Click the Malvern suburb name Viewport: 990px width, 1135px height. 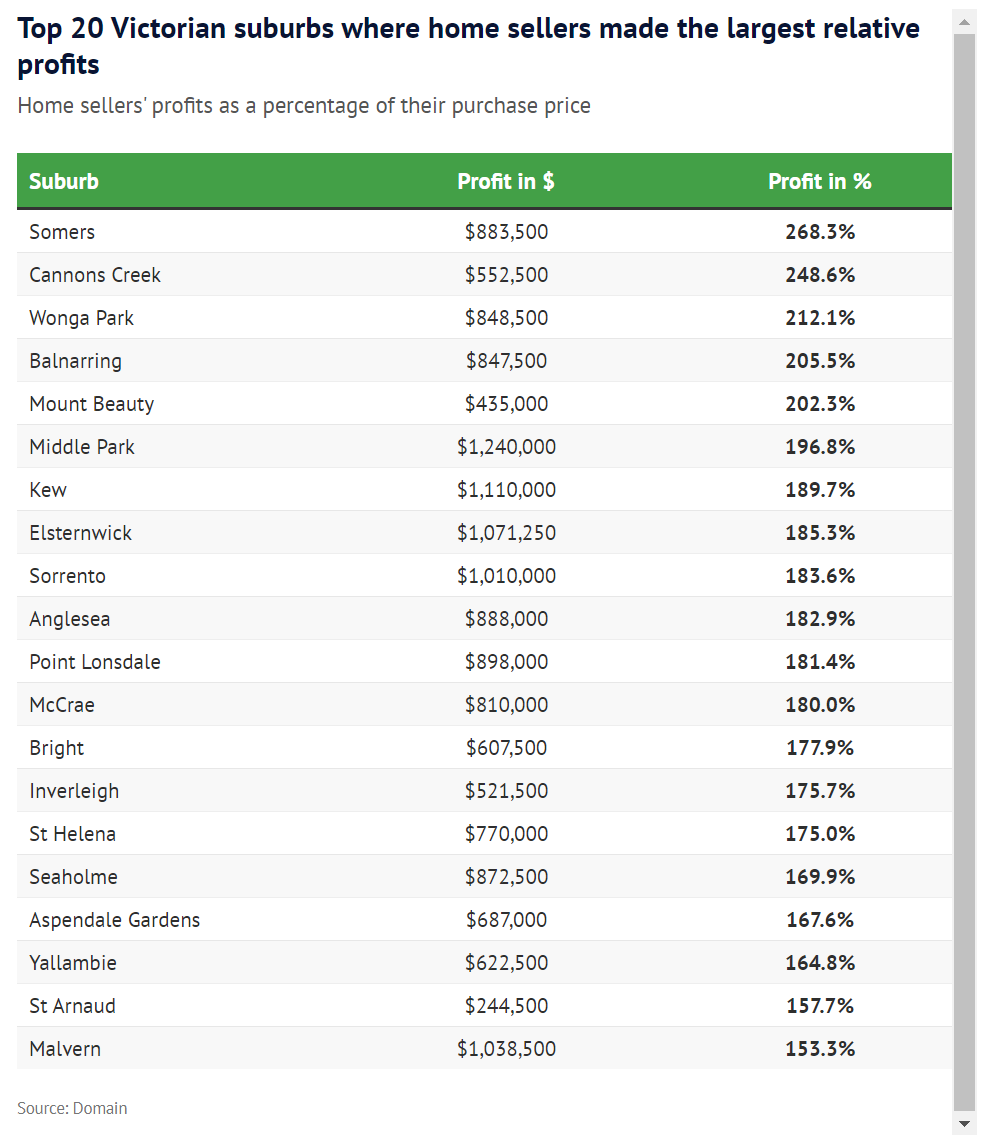pos(65,1049)
